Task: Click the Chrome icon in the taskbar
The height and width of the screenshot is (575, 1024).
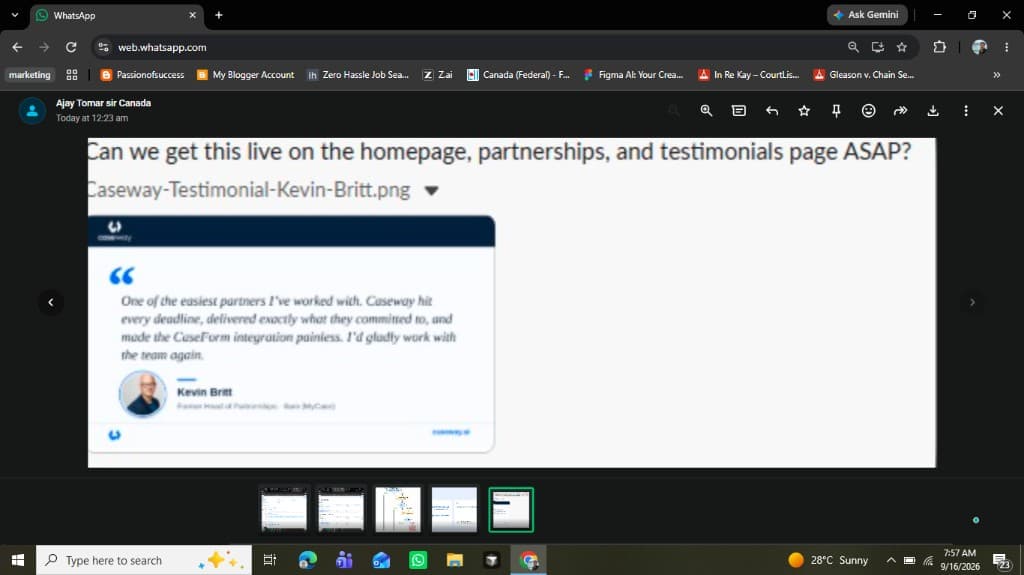Action: (528, 560)
